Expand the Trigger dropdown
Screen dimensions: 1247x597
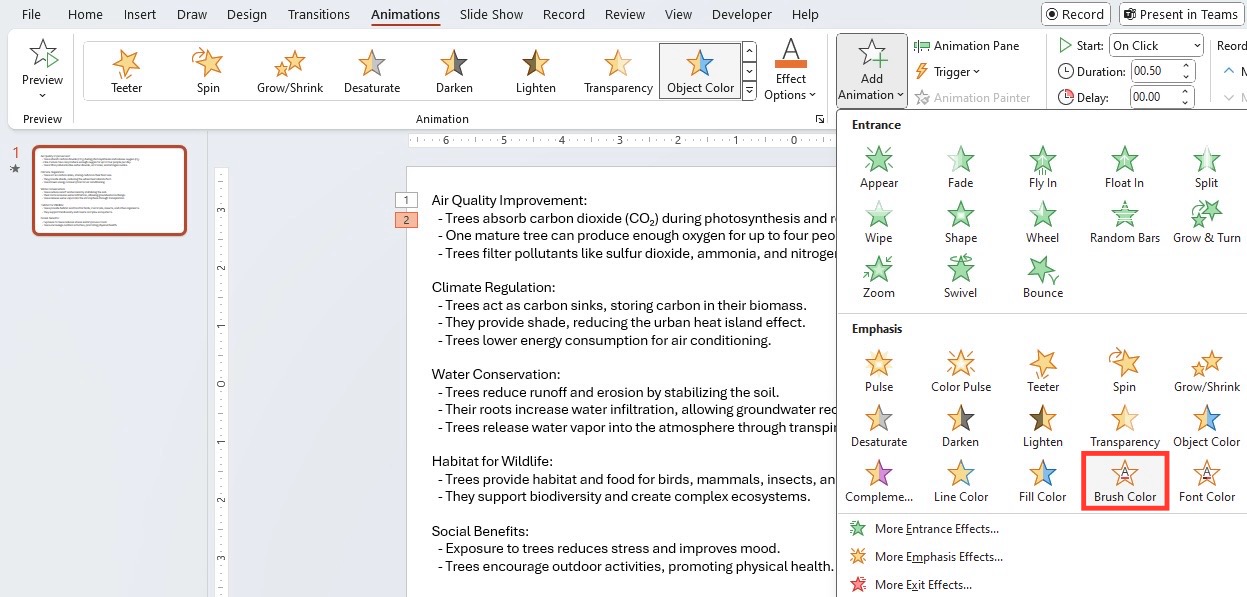(x=947, y=71)
